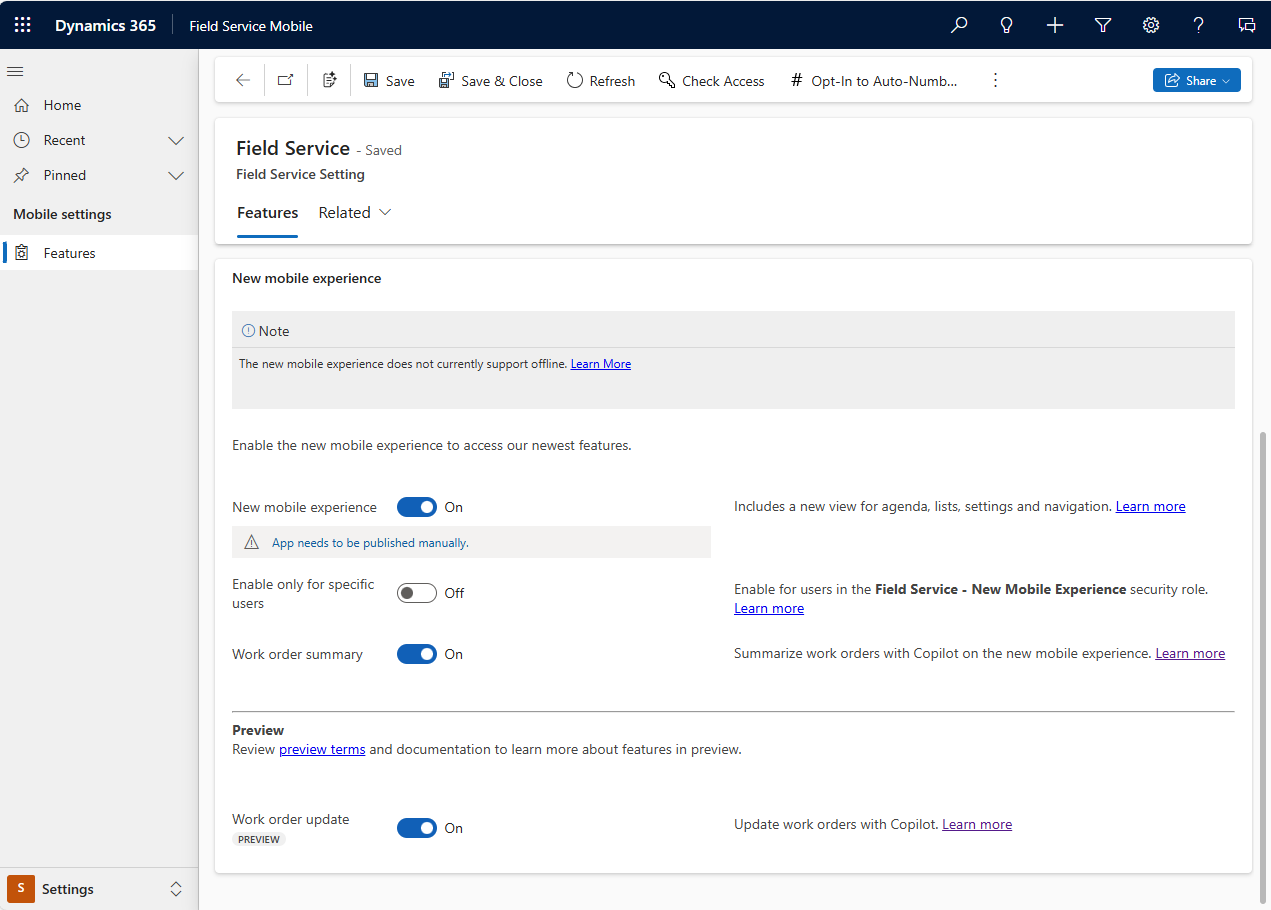Click the Pinned pushpin icon
The image size is (1271, 910).
(21, 175)
